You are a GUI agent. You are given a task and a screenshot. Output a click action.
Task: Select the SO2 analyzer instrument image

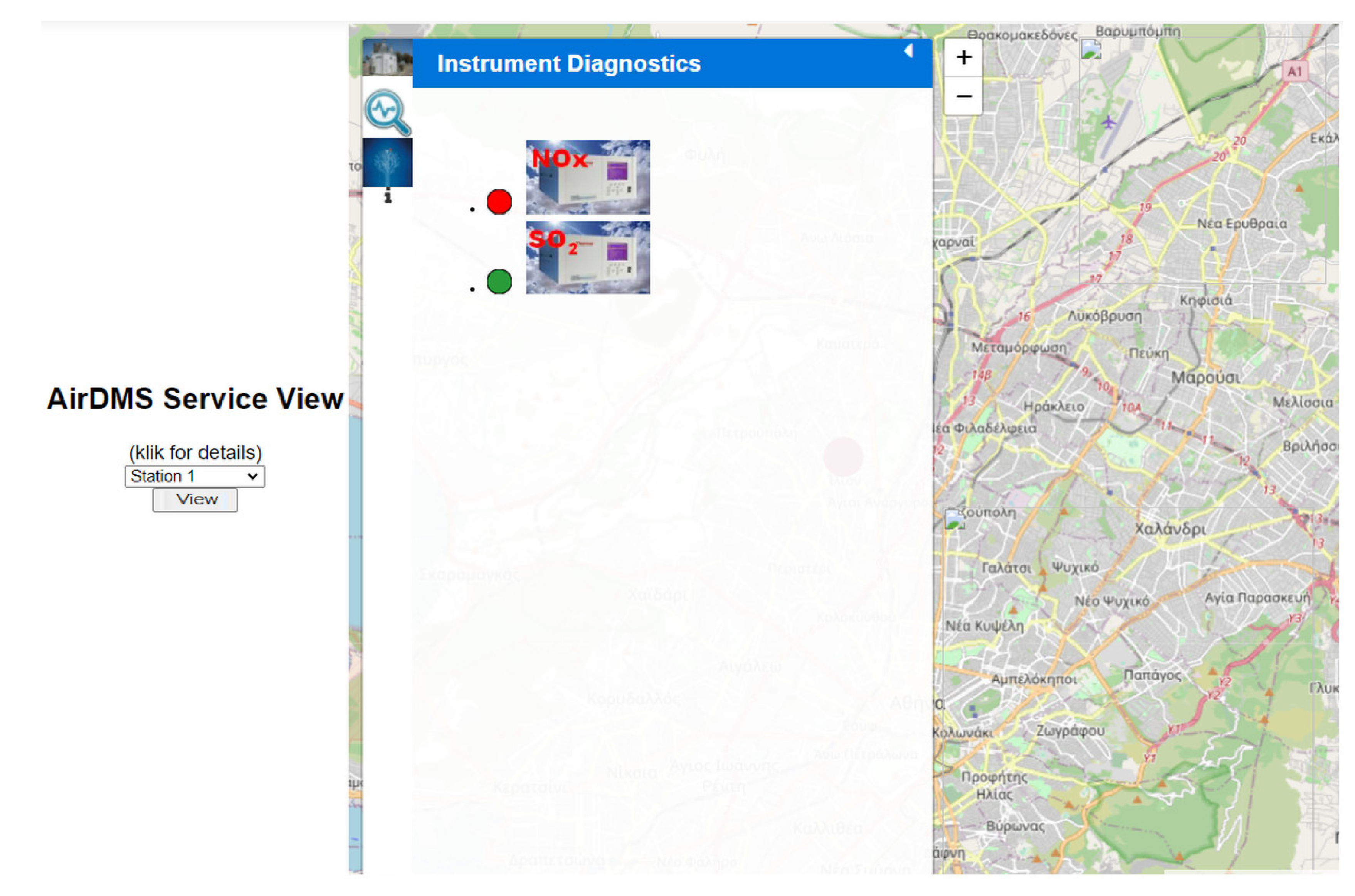(587, 258)
